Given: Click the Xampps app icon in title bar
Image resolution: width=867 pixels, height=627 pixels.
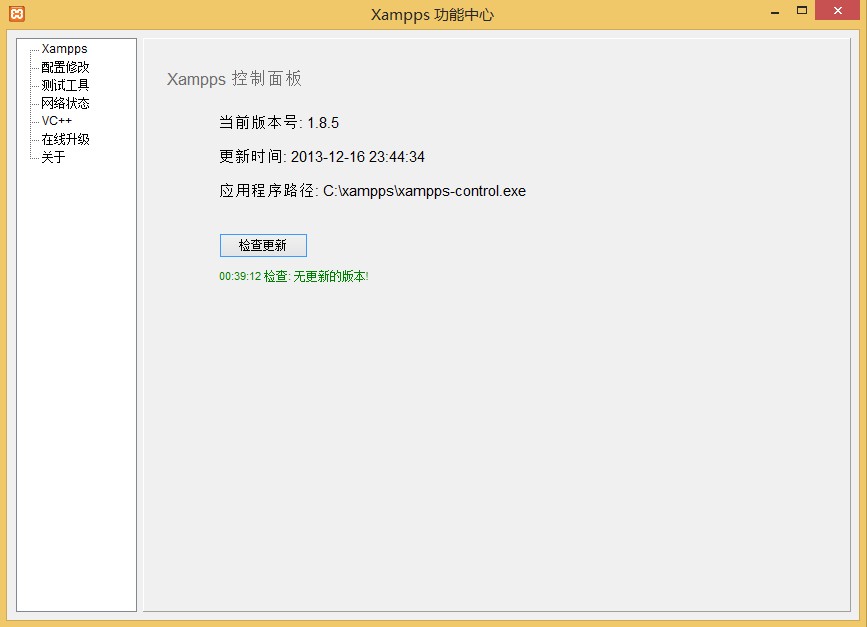Looking at the screenshot, I should click(x=17, y=13).
